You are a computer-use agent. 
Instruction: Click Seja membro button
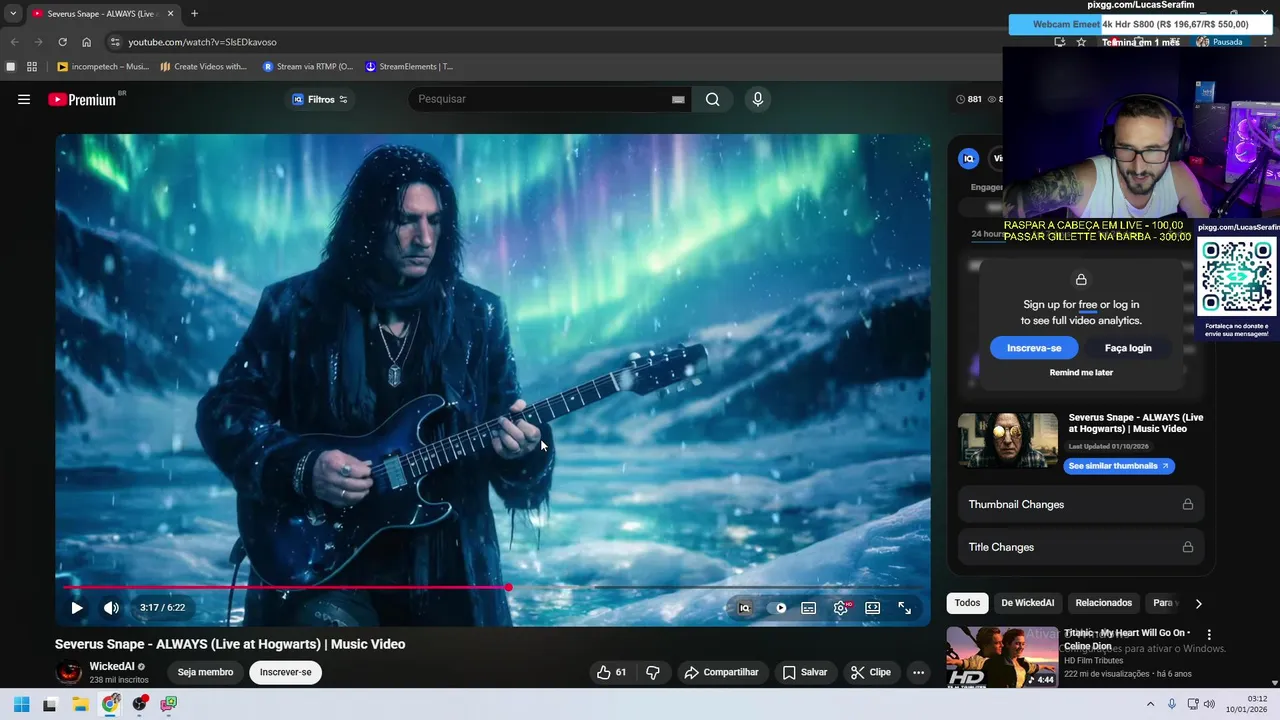point(205,672)
